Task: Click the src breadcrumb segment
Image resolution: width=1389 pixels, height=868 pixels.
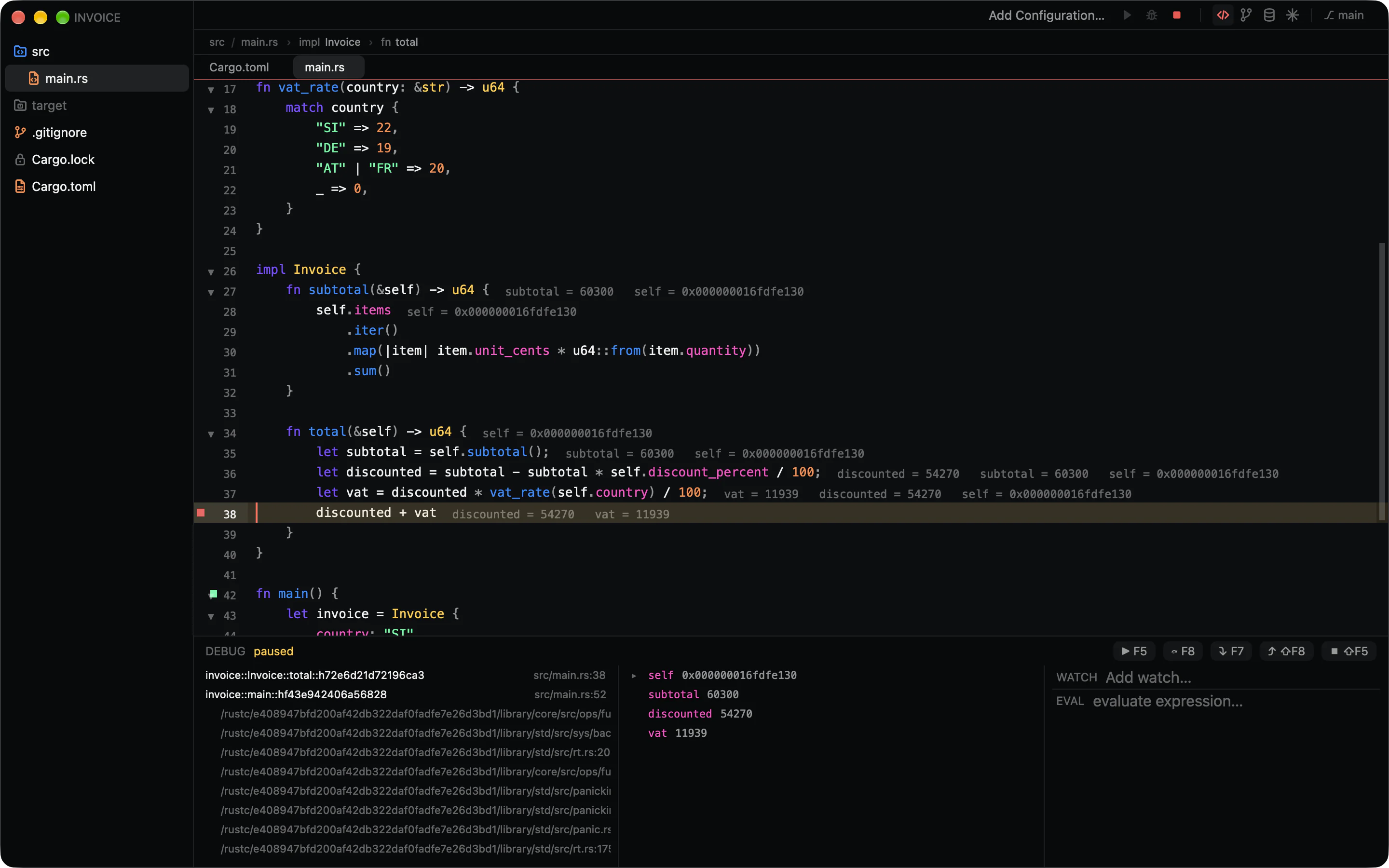Action: coord(217,42)
